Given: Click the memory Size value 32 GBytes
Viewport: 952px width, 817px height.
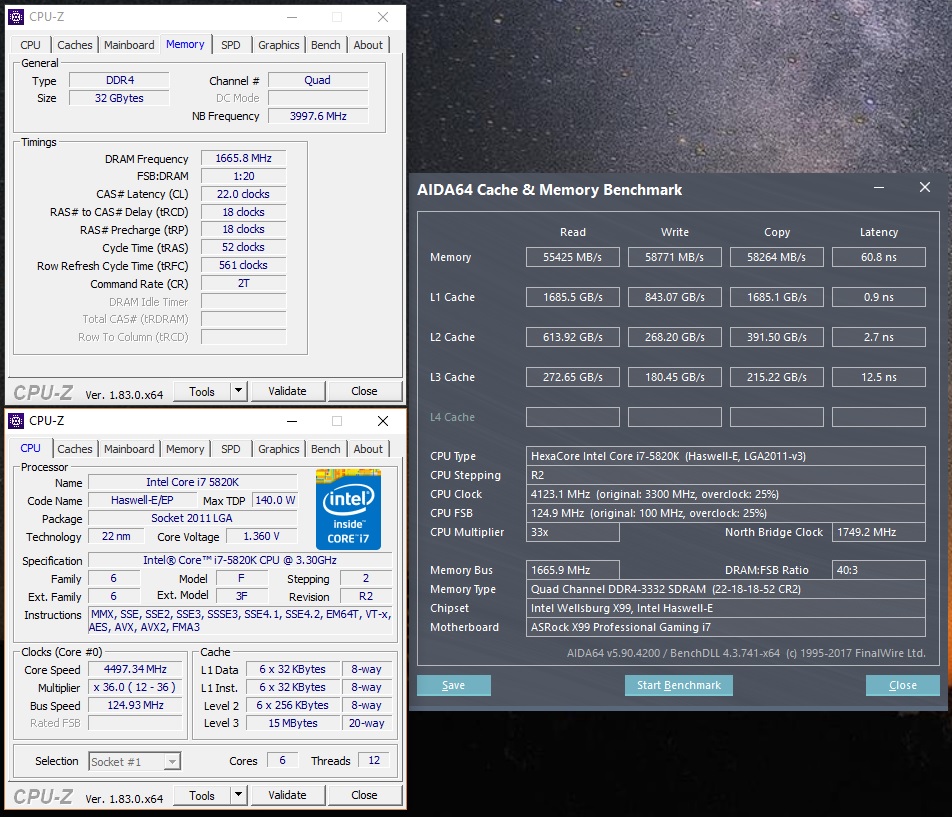Looking at the screenshot, I should (x=119, y=98).
